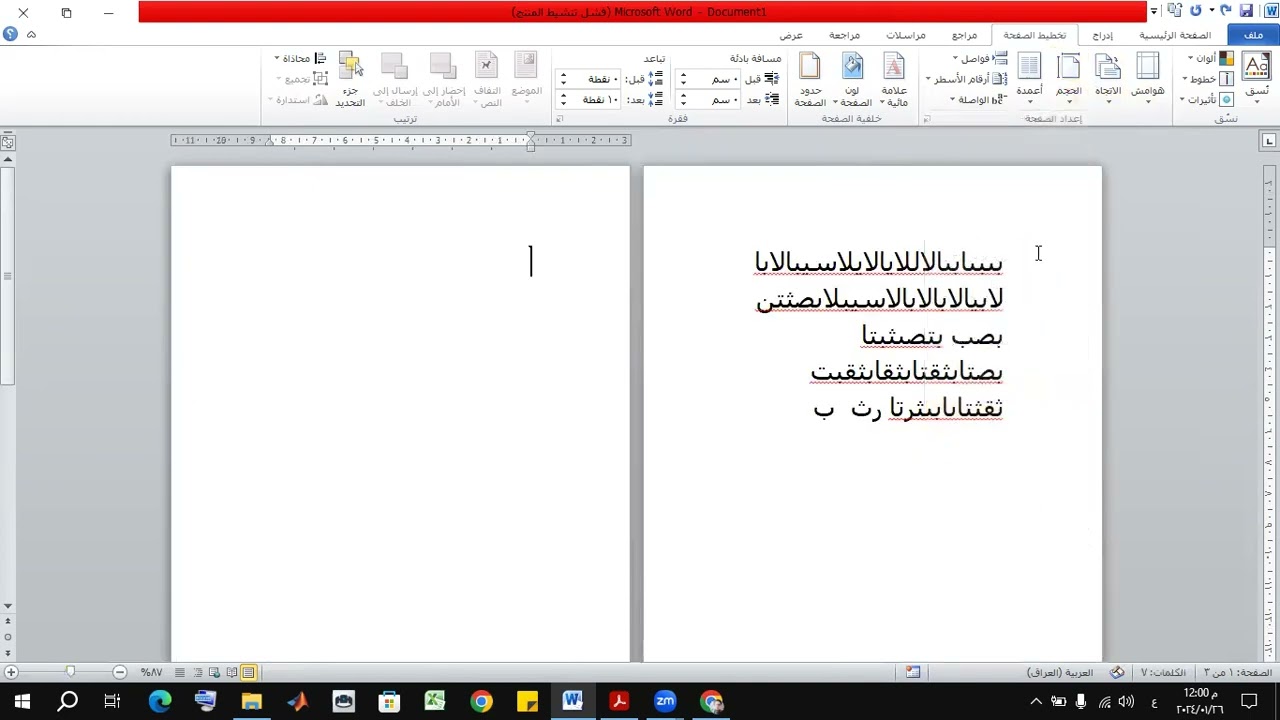Click the spacing after ١٠ نقطة field
Screen dimensions: 1280x720
(590, 100)
